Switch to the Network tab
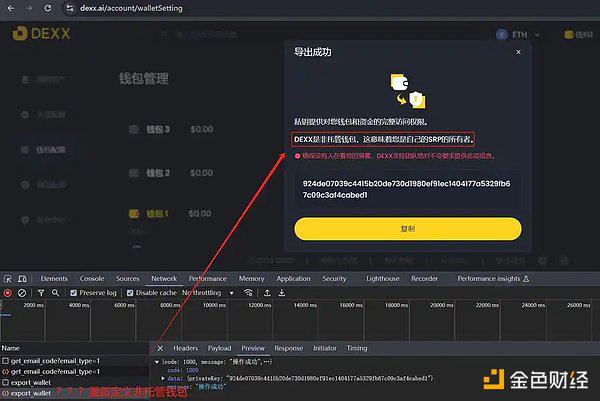Image resolution: width=600 pixels, height=401 pixels. (x=164, y=279)
